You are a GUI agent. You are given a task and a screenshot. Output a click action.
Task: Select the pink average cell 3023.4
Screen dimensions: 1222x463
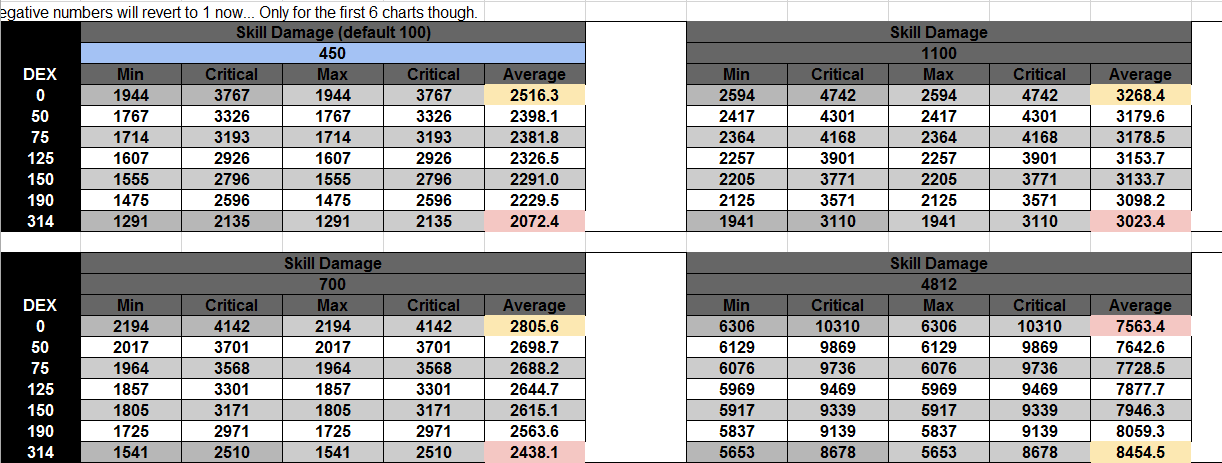[x=1140, y=221]
